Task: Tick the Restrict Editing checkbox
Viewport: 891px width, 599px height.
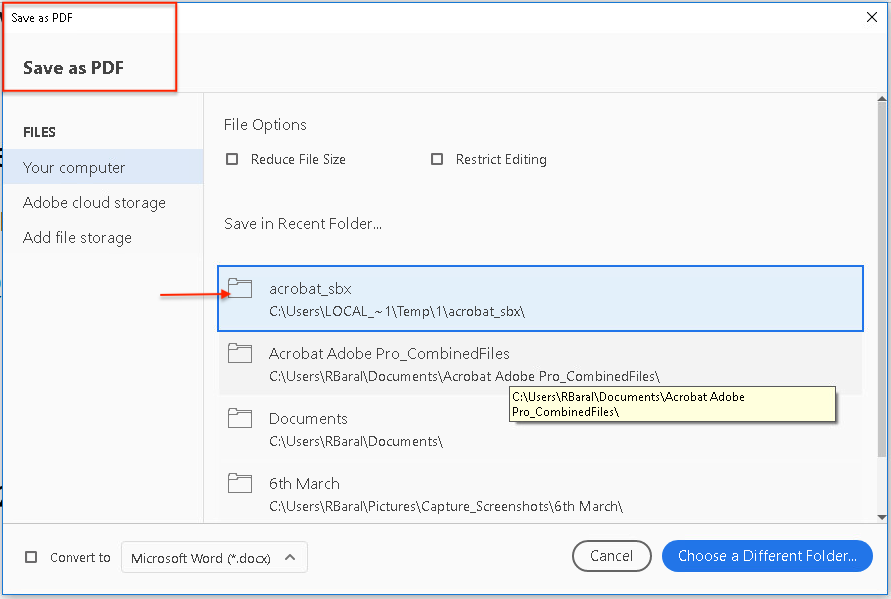Action: pyautogui.click(x=437, y=159)
